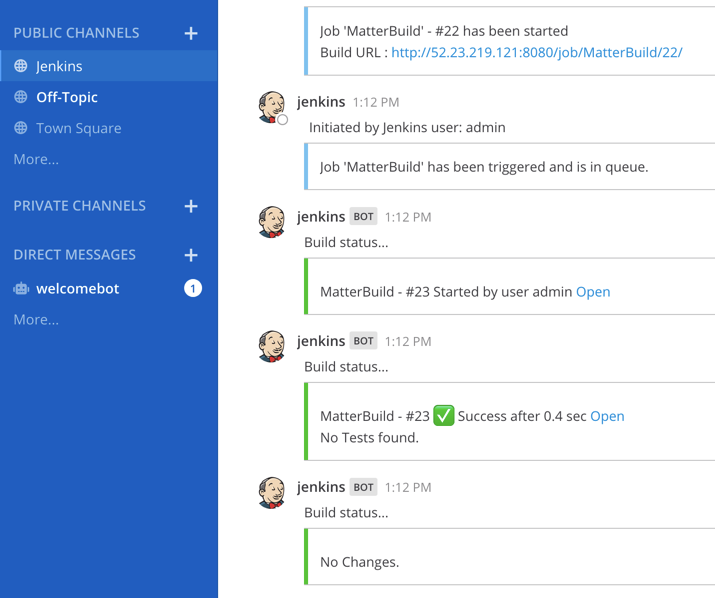Show more public channels via More...
The height and width of the screenshot is (598, 715).
[x=36, y=159]
